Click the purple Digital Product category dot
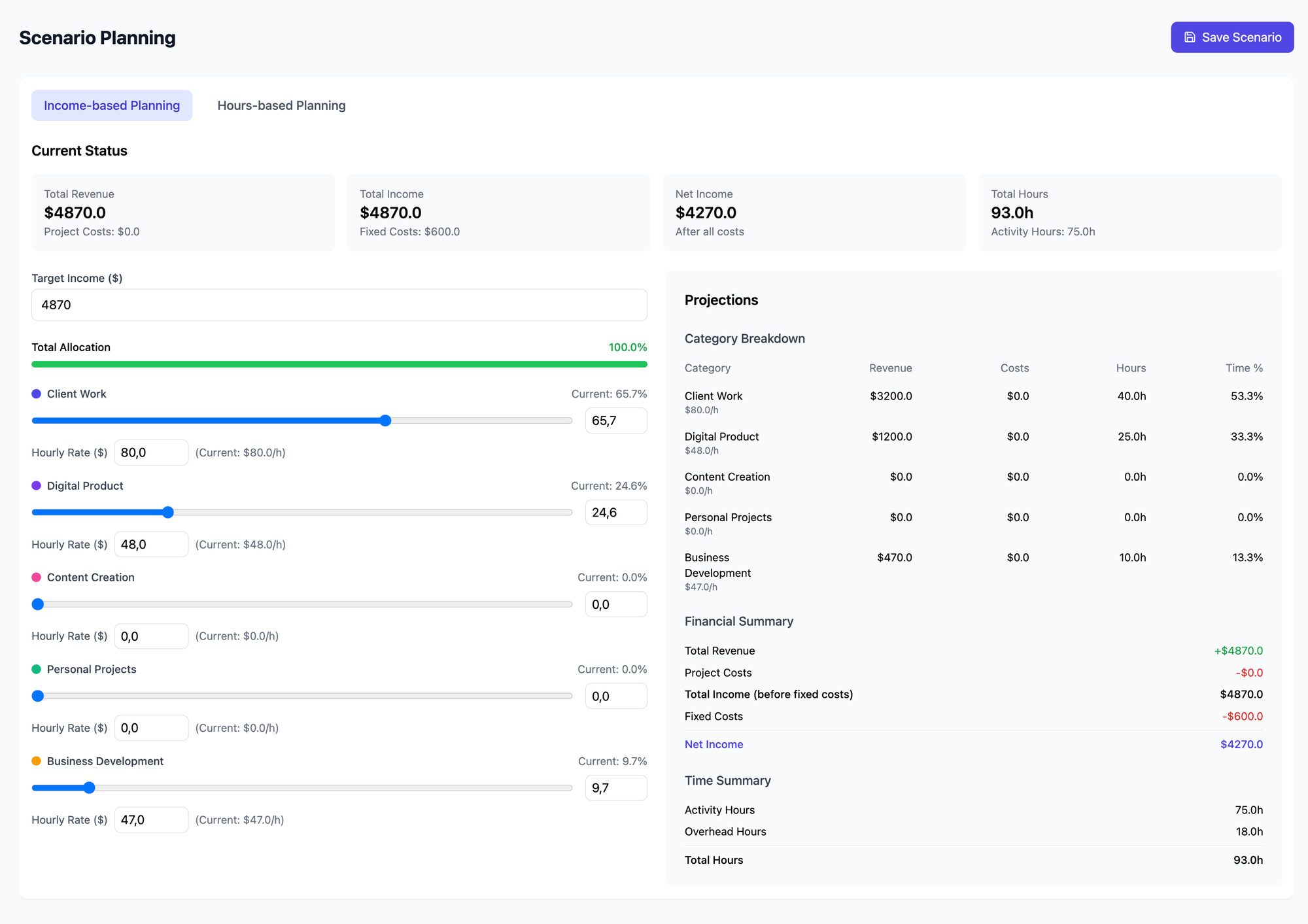This screenshot has height=924, width=1308. [x=37, y=486]
